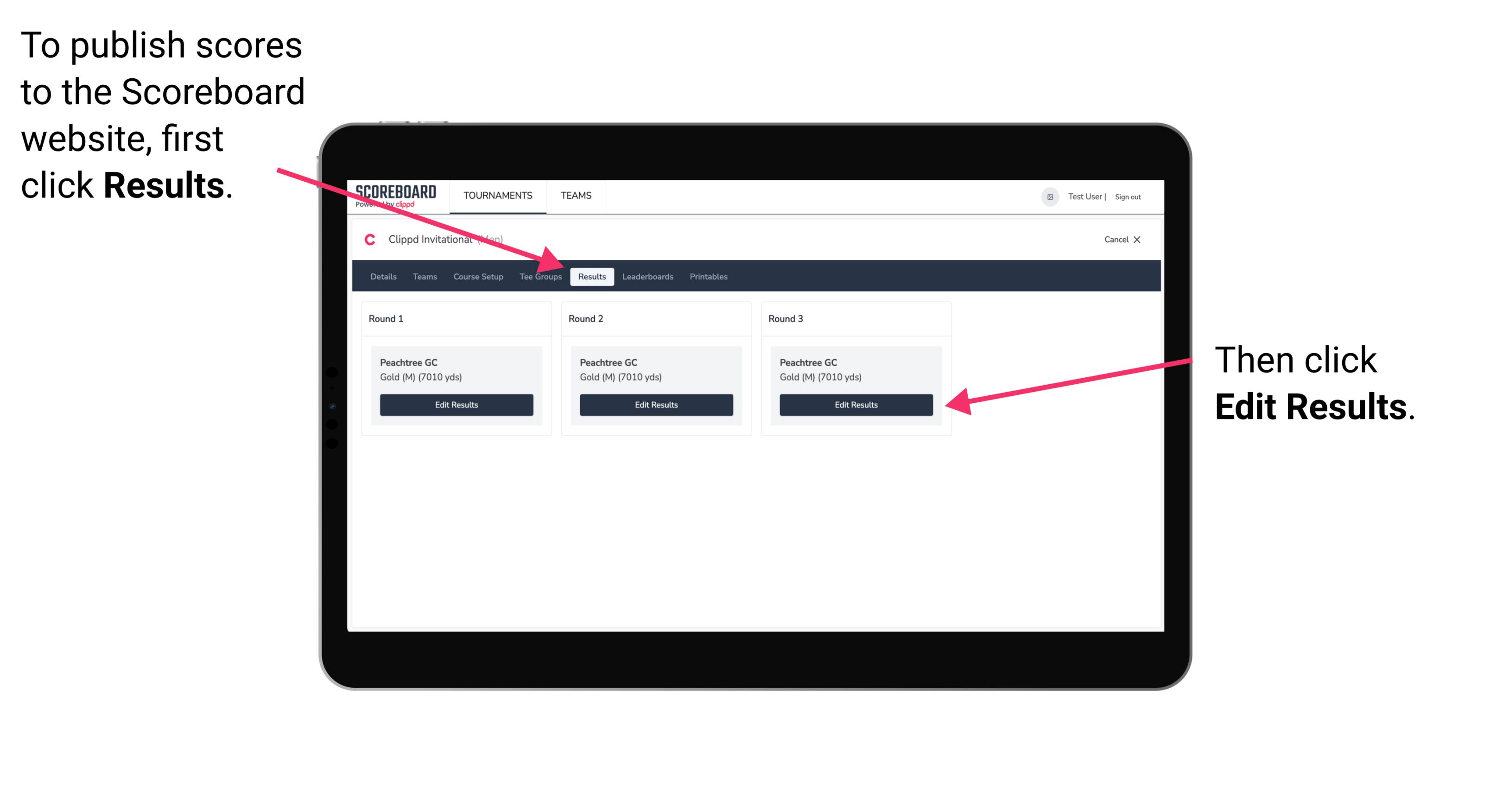Select the Results tab
Image resolution: width=1509 pixels, height=812 pixels.
click(592, 276)
